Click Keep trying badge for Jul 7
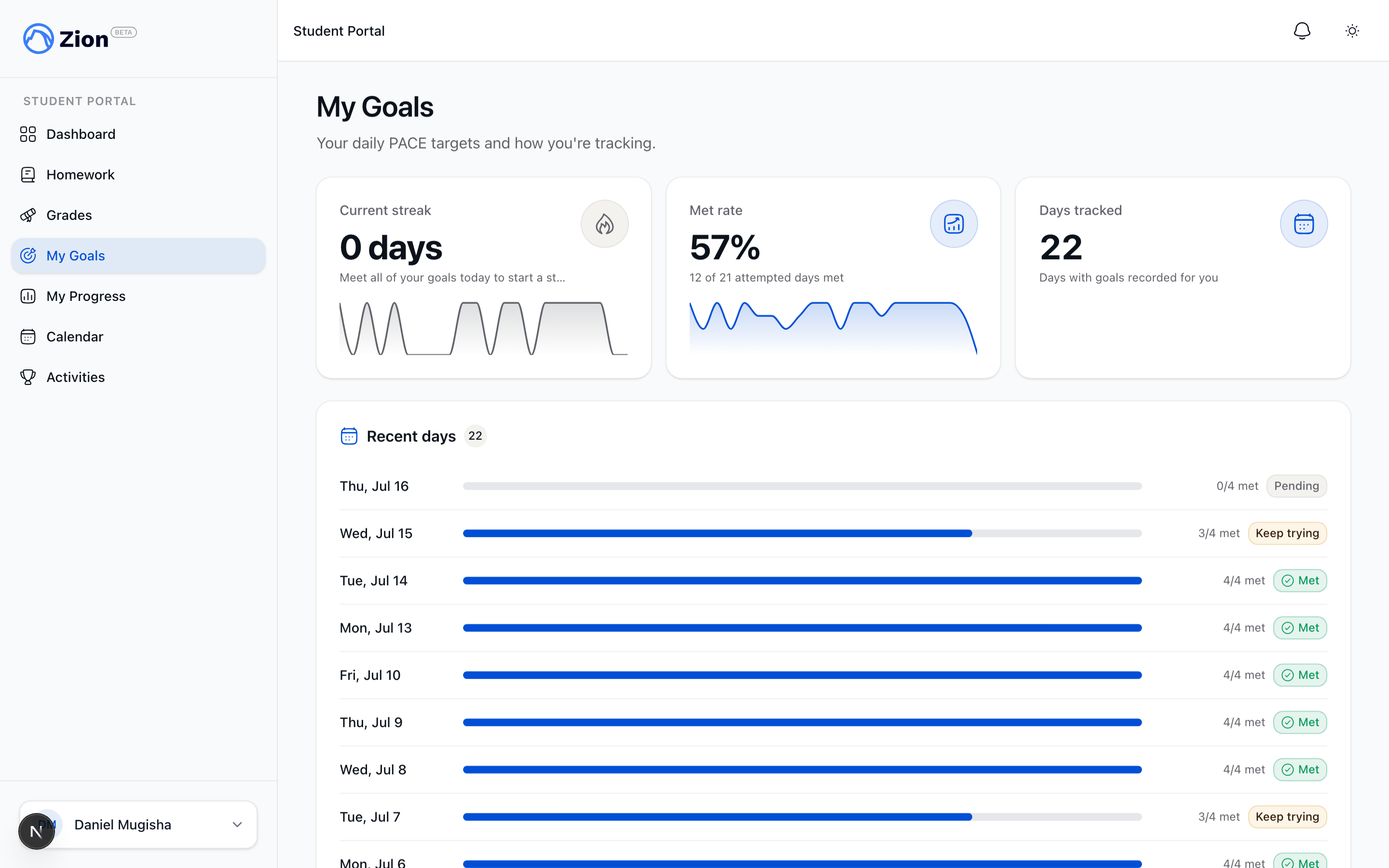 click(x=1287, y=817)
